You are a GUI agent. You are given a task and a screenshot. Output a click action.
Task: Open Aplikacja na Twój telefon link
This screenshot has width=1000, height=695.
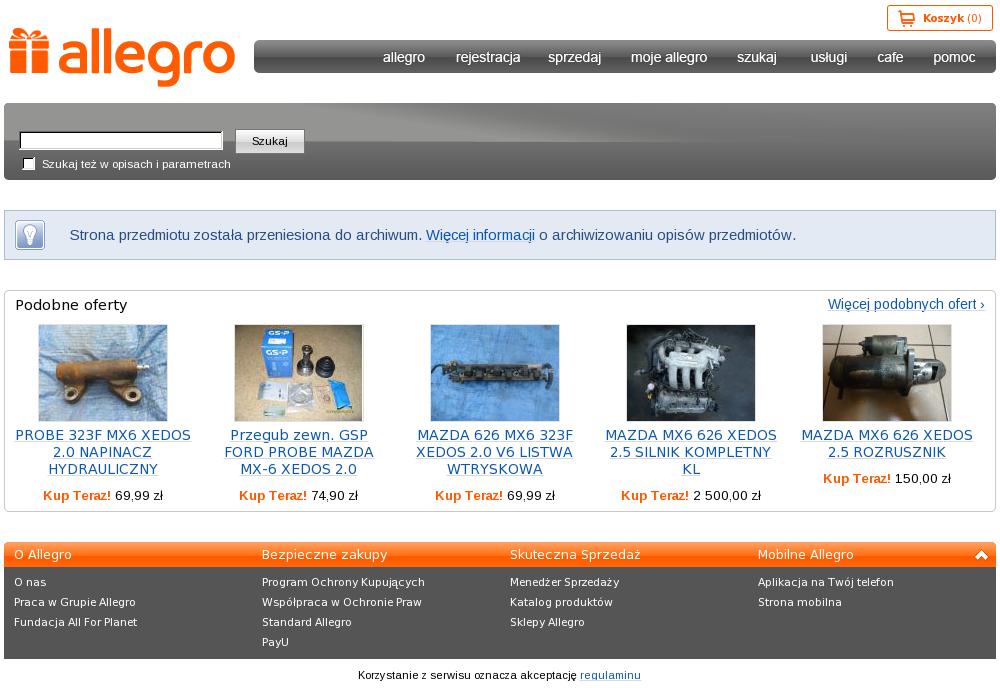point(826,582)
